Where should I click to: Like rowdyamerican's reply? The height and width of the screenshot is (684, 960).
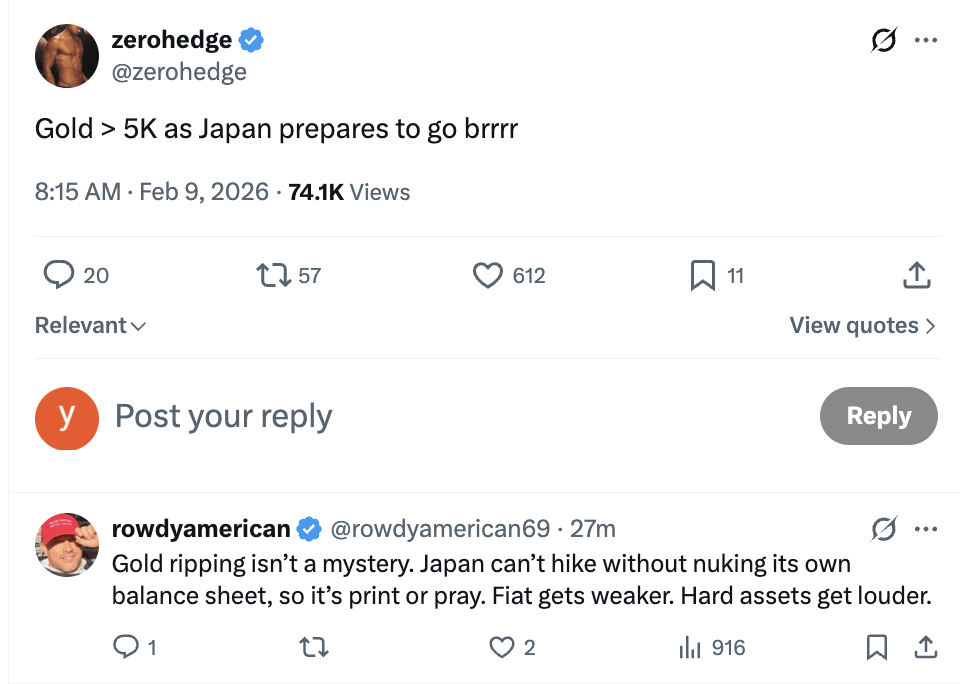click(x=501, y=648)
